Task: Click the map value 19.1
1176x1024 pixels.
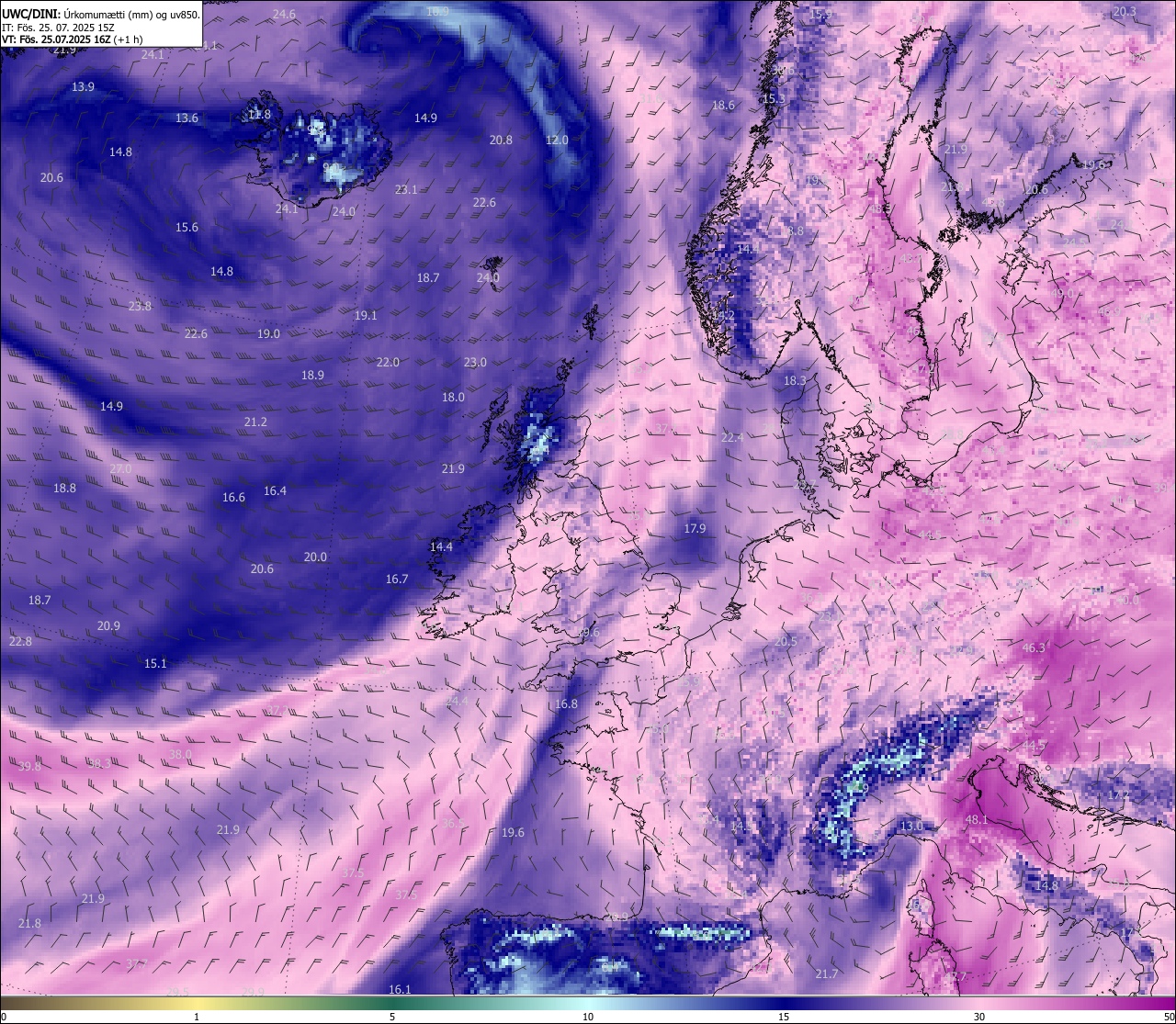Action: pyautogui.click(x=366, y=315)
